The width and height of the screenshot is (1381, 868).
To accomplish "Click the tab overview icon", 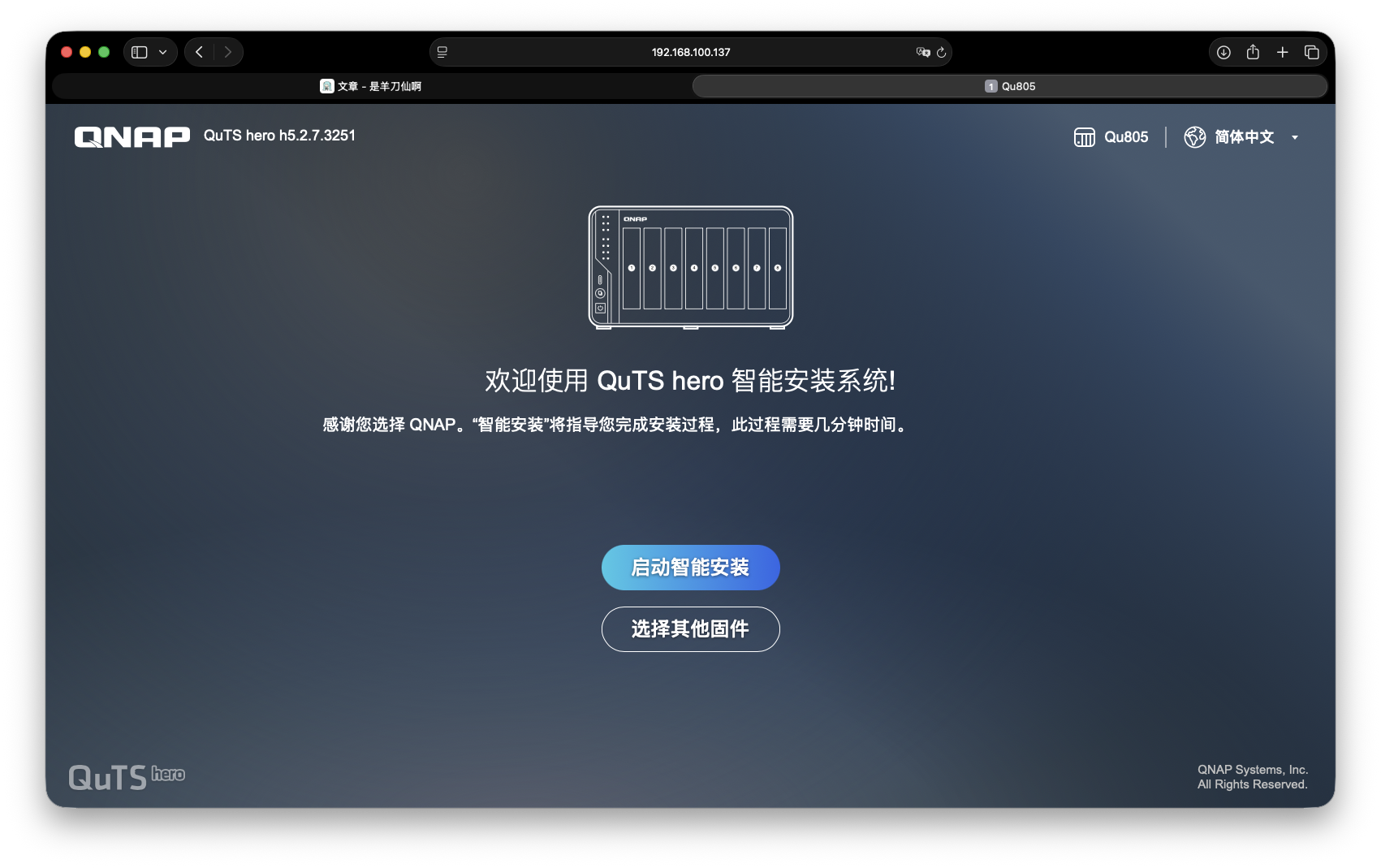I will [1311, 52].
